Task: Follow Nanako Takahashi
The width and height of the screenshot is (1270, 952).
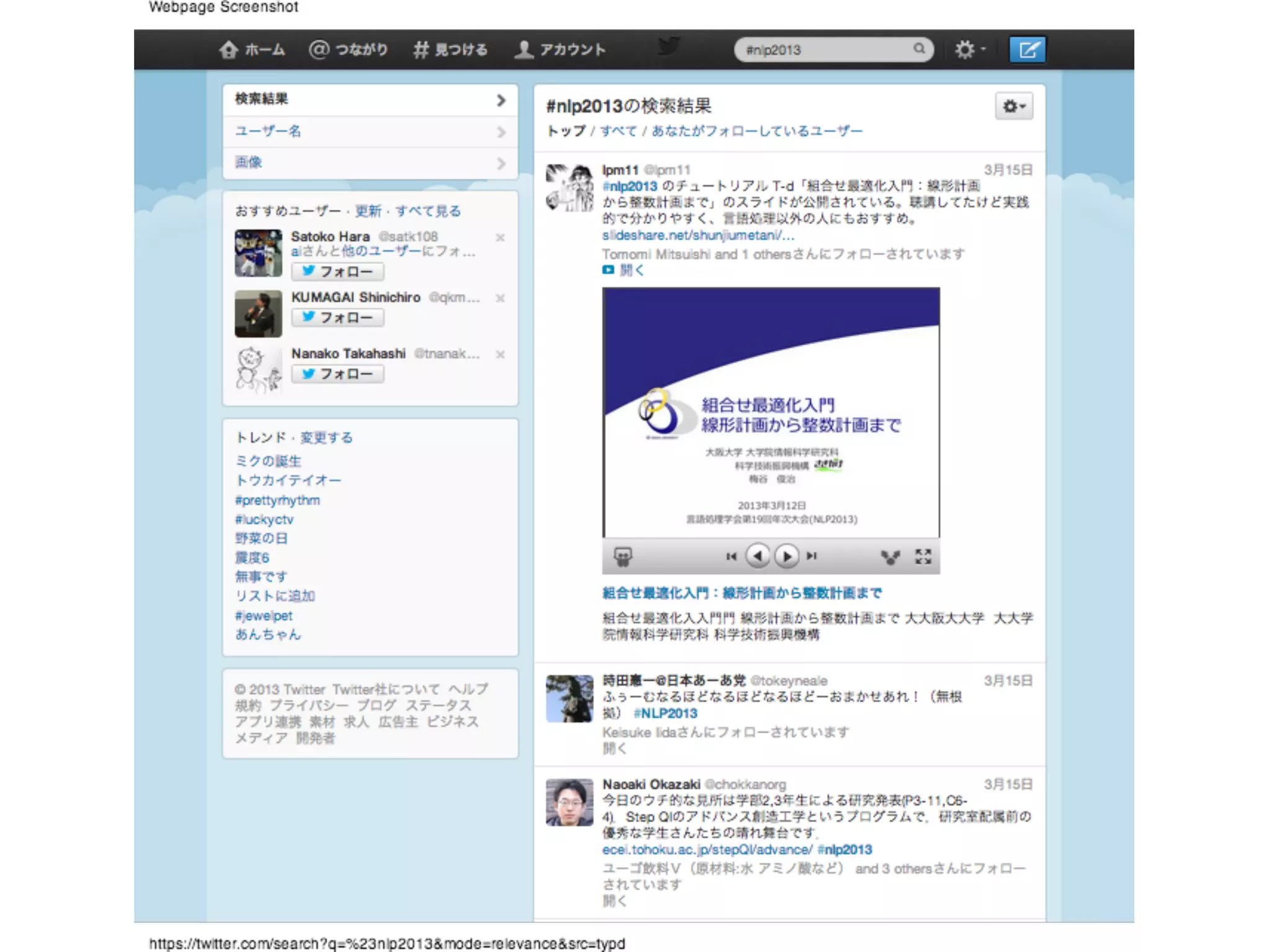Action: 338,374
